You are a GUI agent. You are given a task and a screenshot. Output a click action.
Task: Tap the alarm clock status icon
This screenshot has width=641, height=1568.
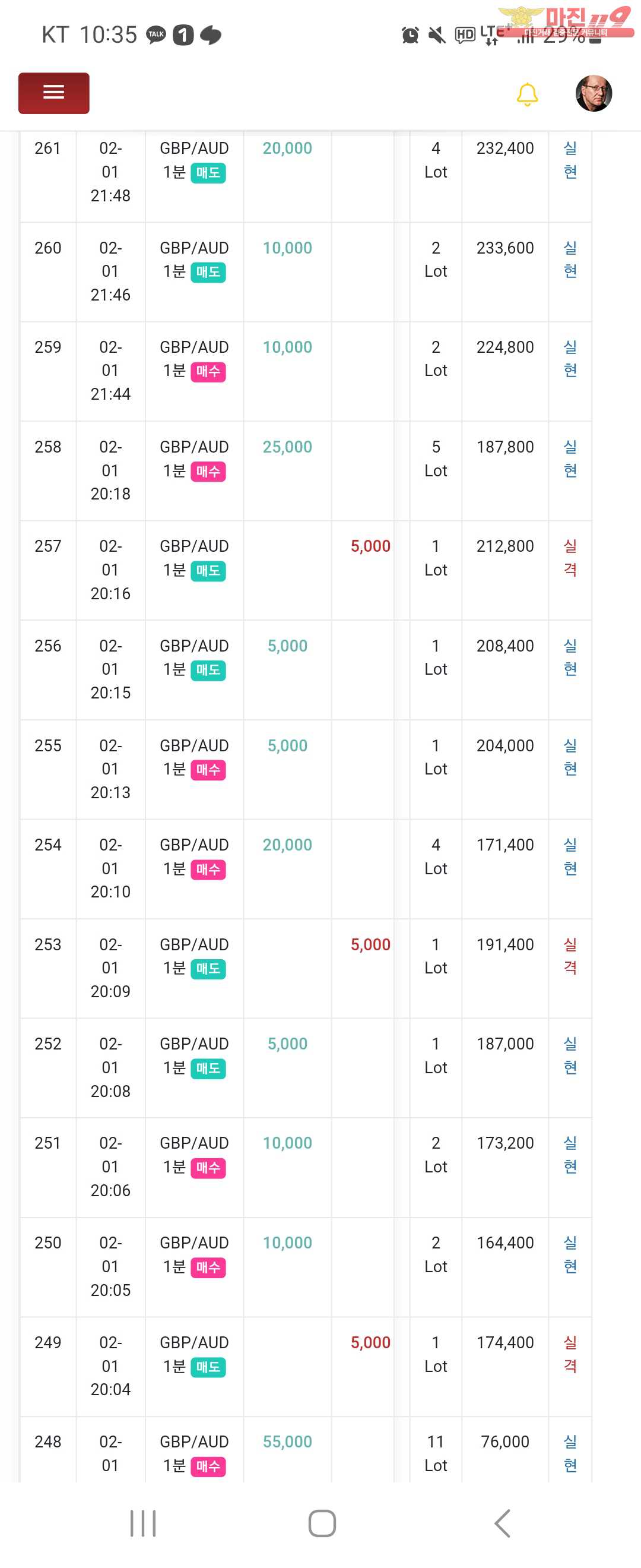[411, 35]
